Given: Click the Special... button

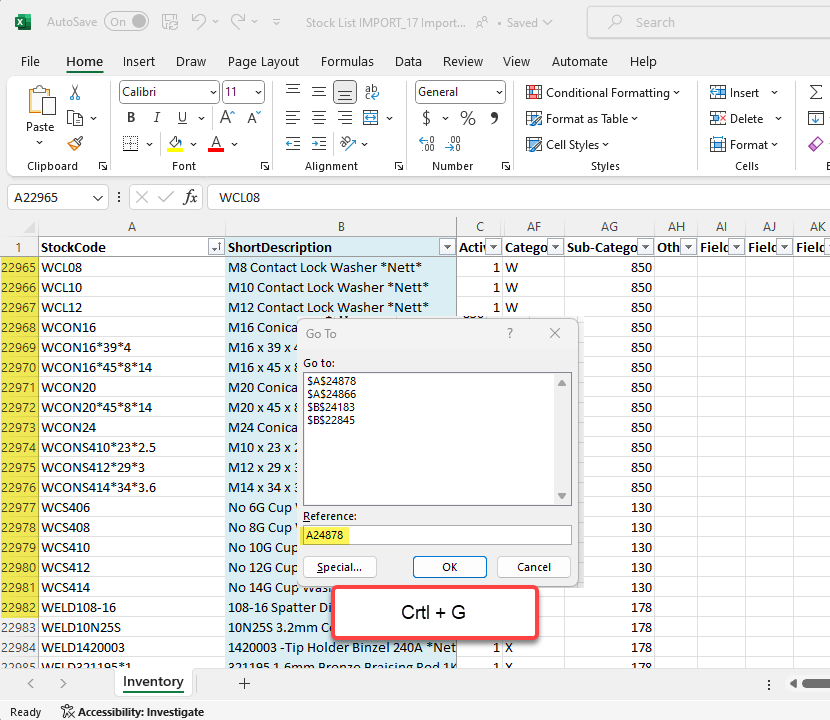Looking at the screenshot, I should (339, 567).
